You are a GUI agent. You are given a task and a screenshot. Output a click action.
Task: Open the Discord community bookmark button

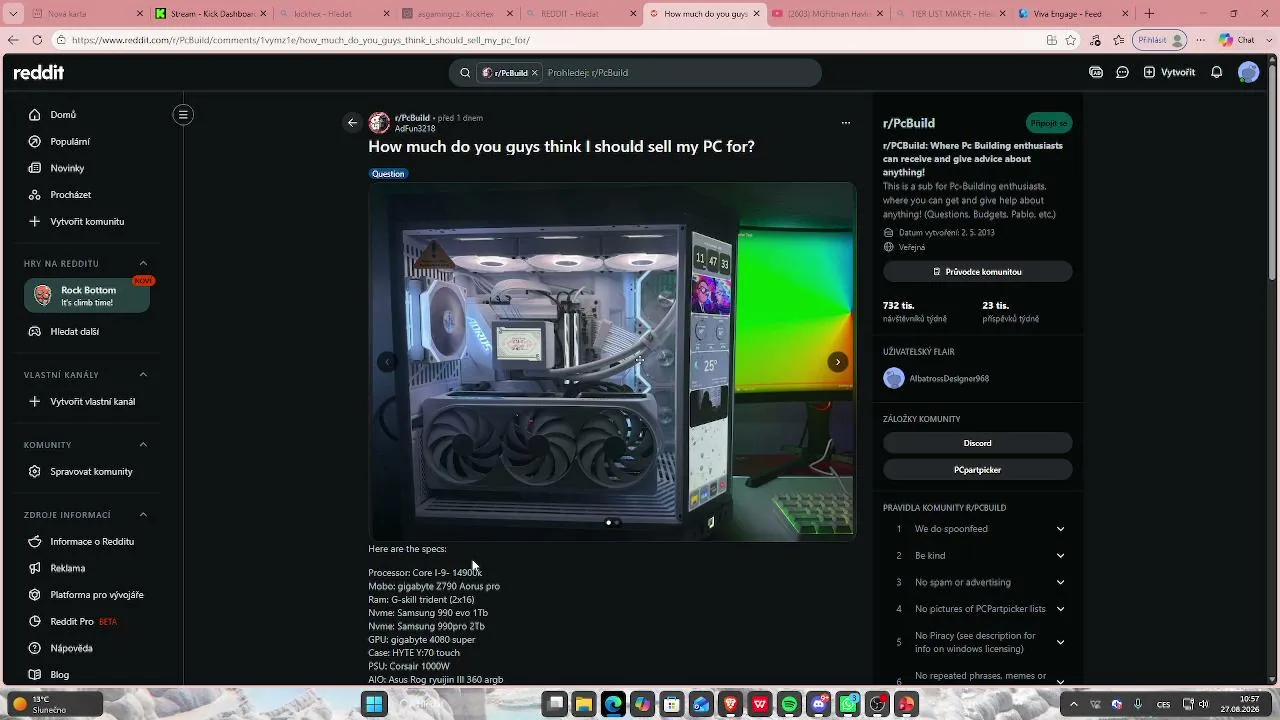tap(978, 443)
